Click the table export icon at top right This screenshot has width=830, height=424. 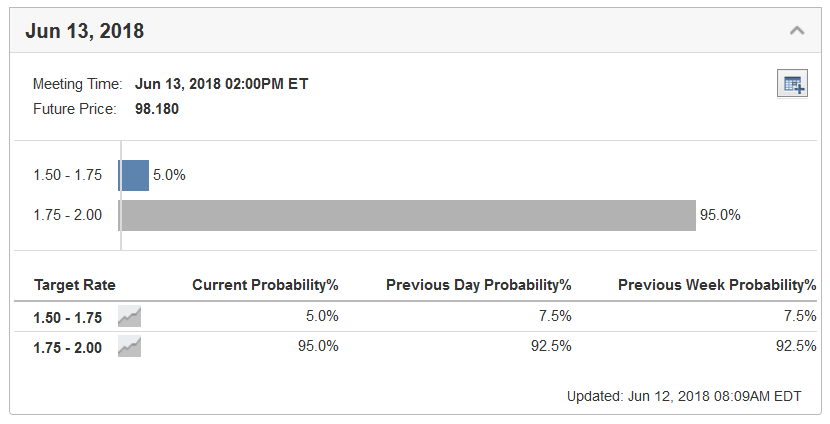pos(792,84)
